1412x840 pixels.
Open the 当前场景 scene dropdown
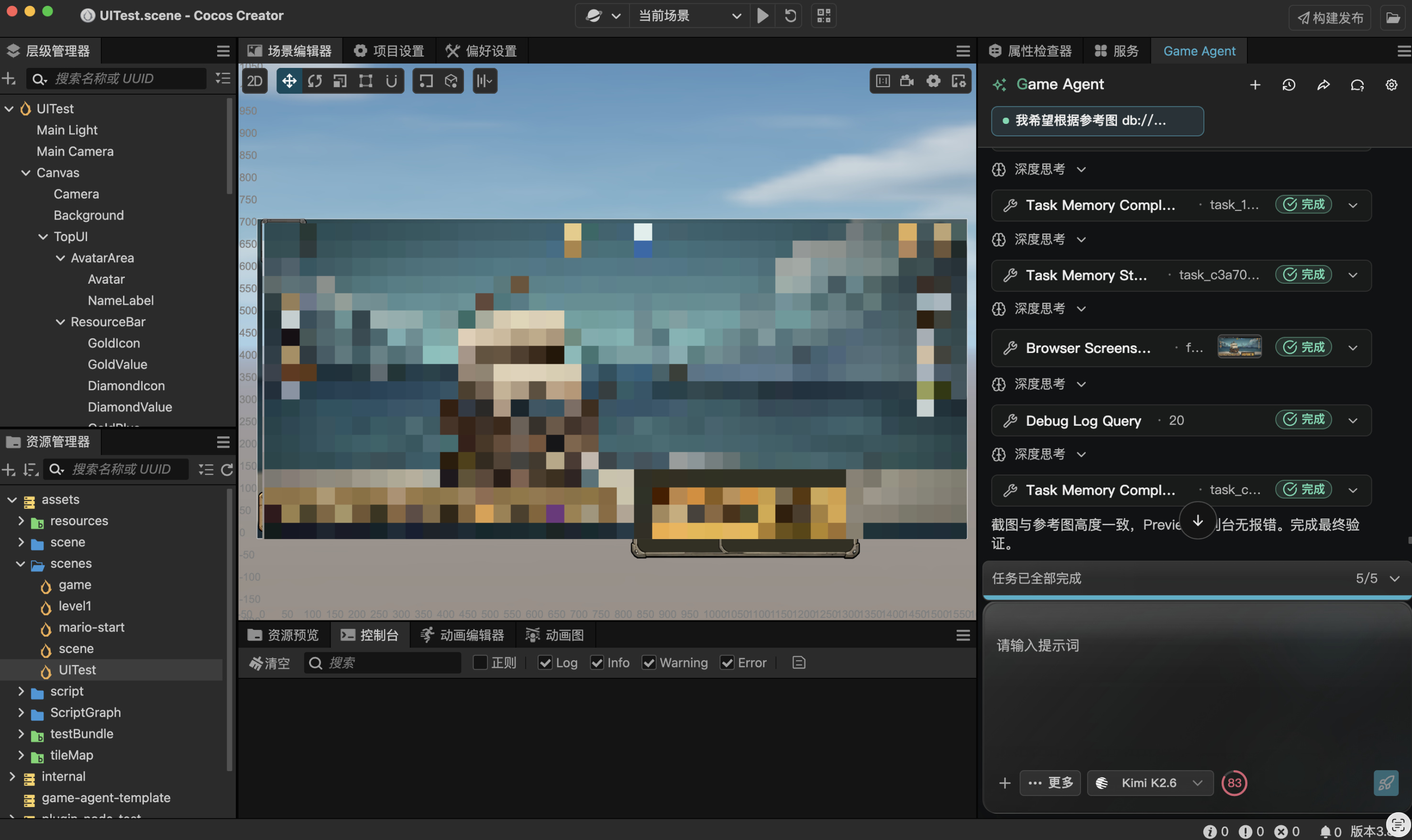click(x=690, y=15)
